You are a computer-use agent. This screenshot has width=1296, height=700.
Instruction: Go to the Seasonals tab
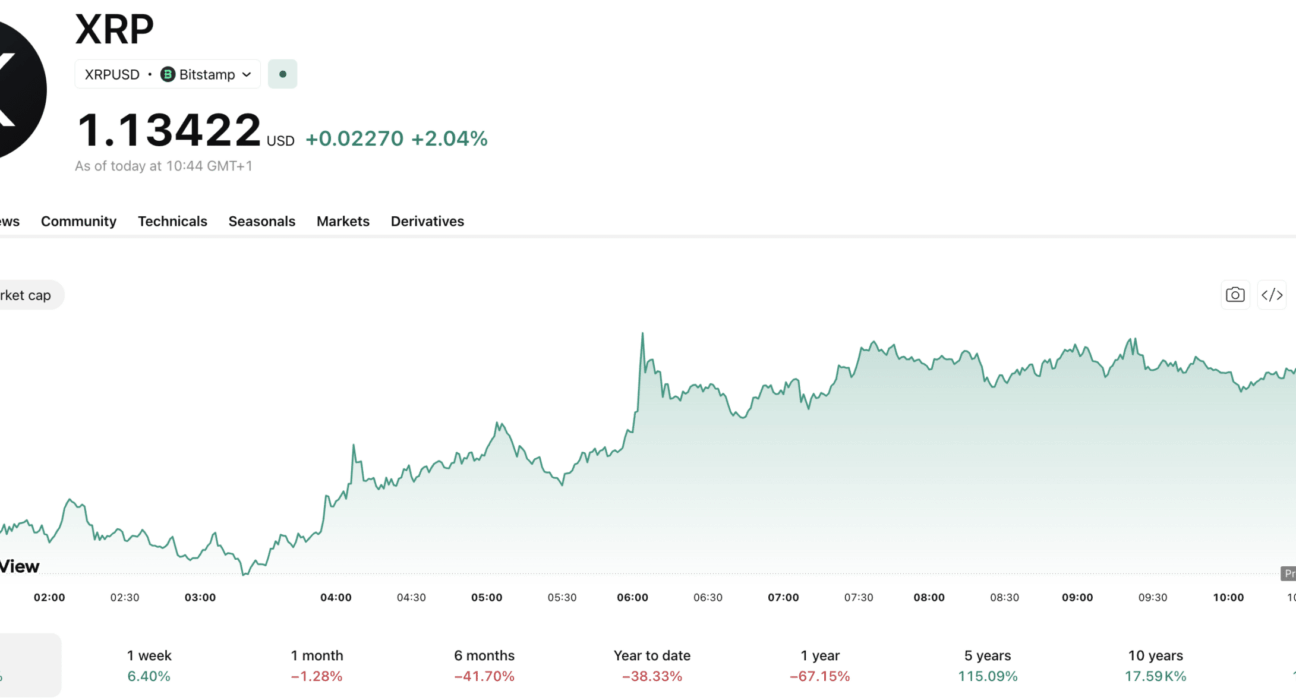coord(262,221)
